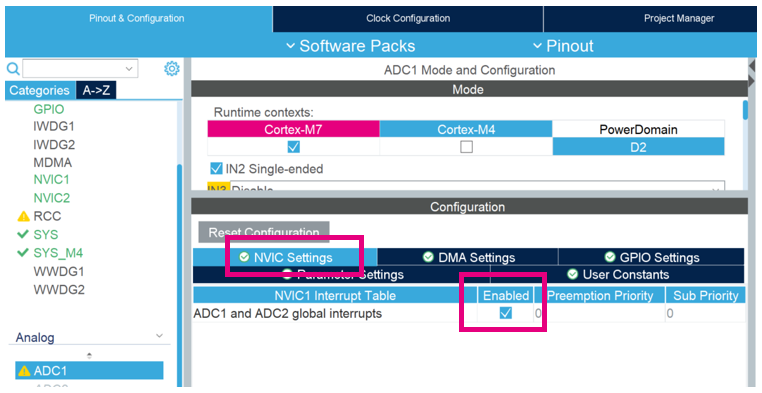Select NVIC1 in the peripheral list
Viewport: 762px width, 393px height.
click(52, 180)
